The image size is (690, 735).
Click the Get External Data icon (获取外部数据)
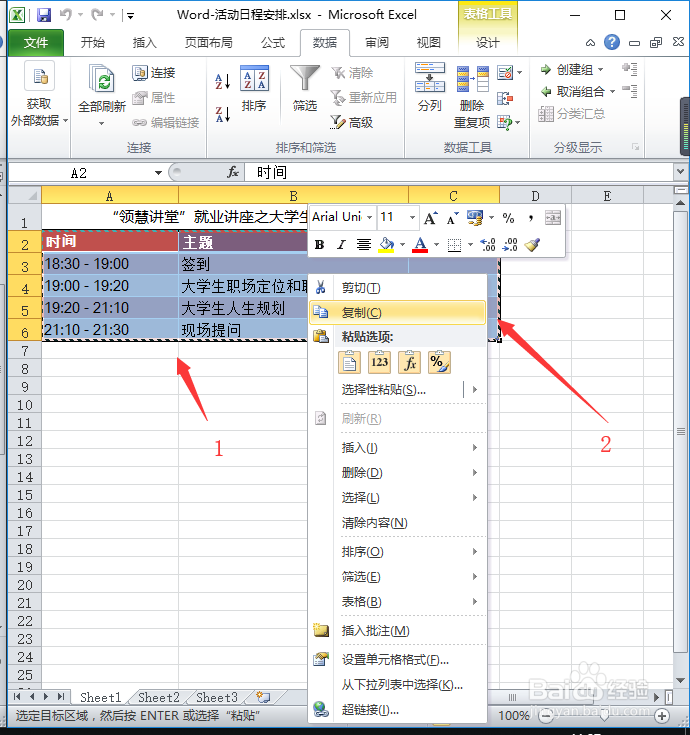[40, 76]
